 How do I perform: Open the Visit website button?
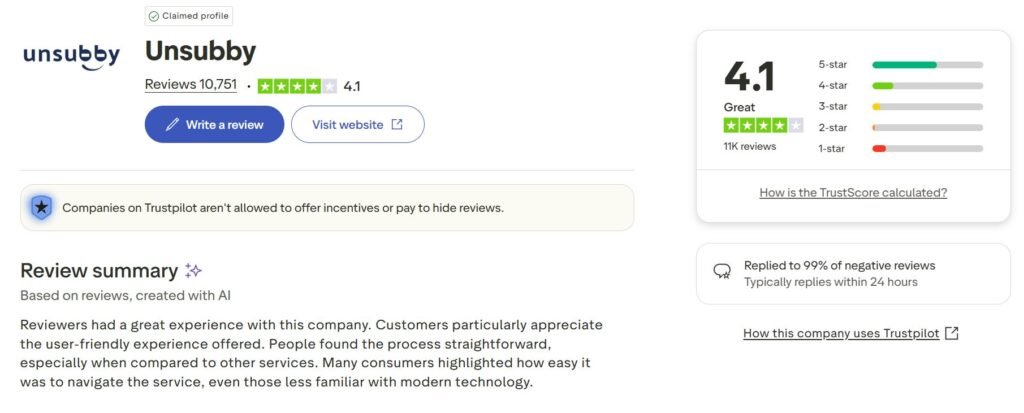(x=357, y=125)
